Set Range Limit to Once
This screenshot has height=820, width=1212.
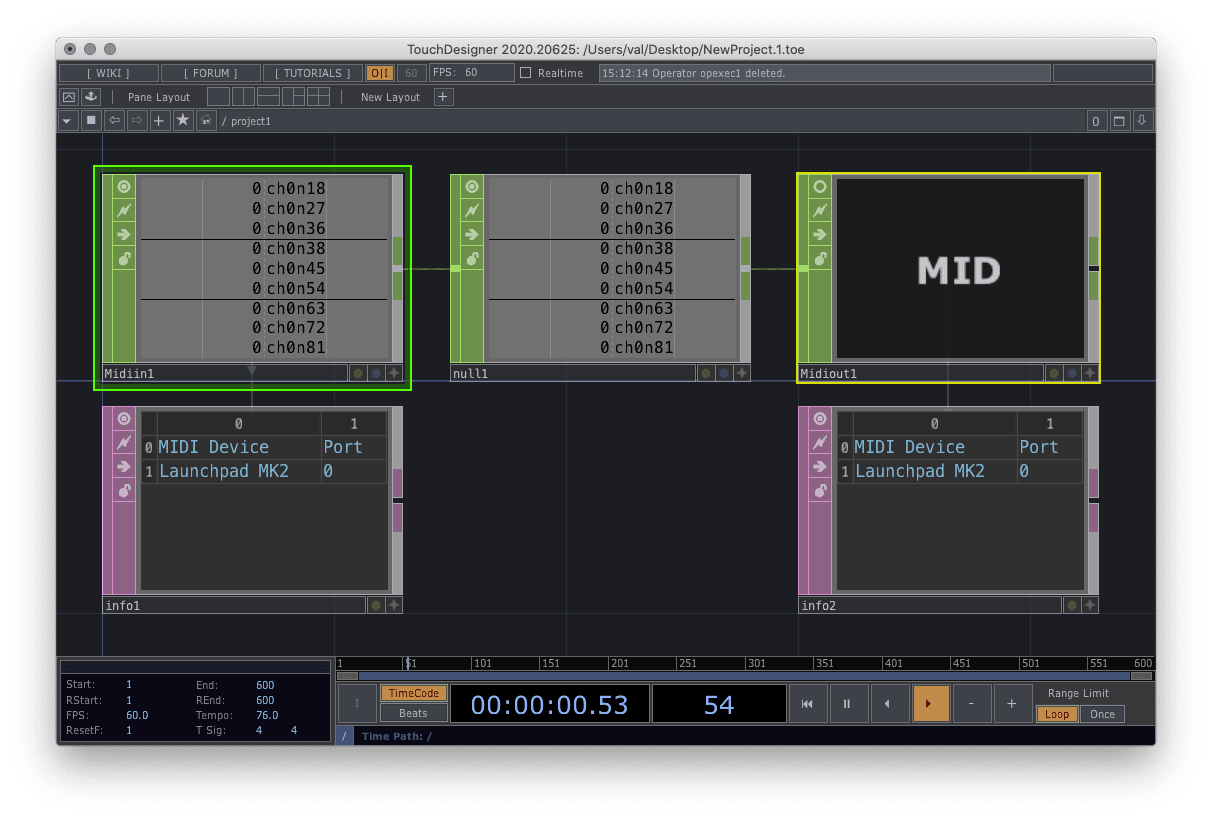1103,714
